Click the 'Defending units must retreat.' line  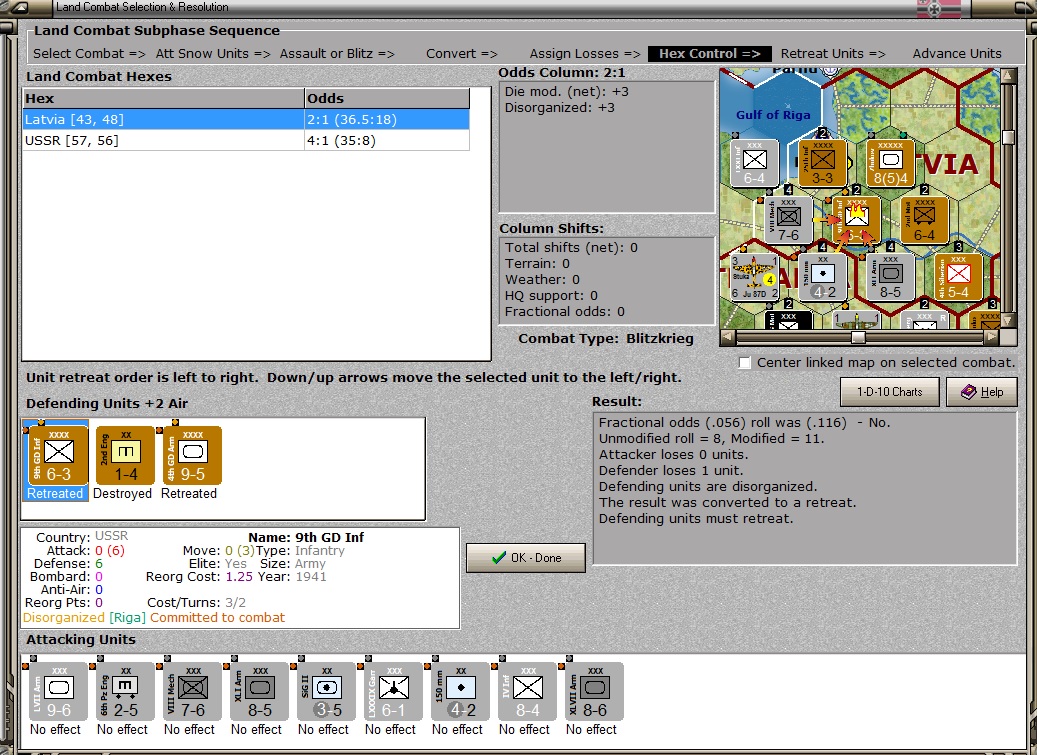(x=696, y=519)
